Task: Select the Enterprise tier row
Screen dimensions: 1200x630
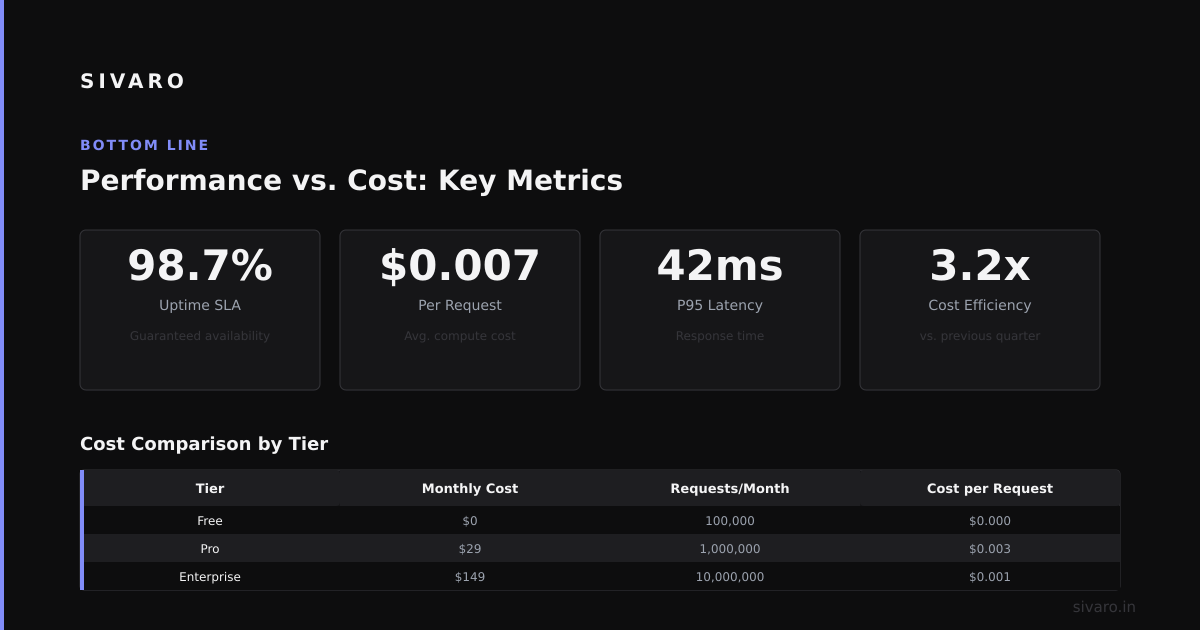Action: [602, 577]
